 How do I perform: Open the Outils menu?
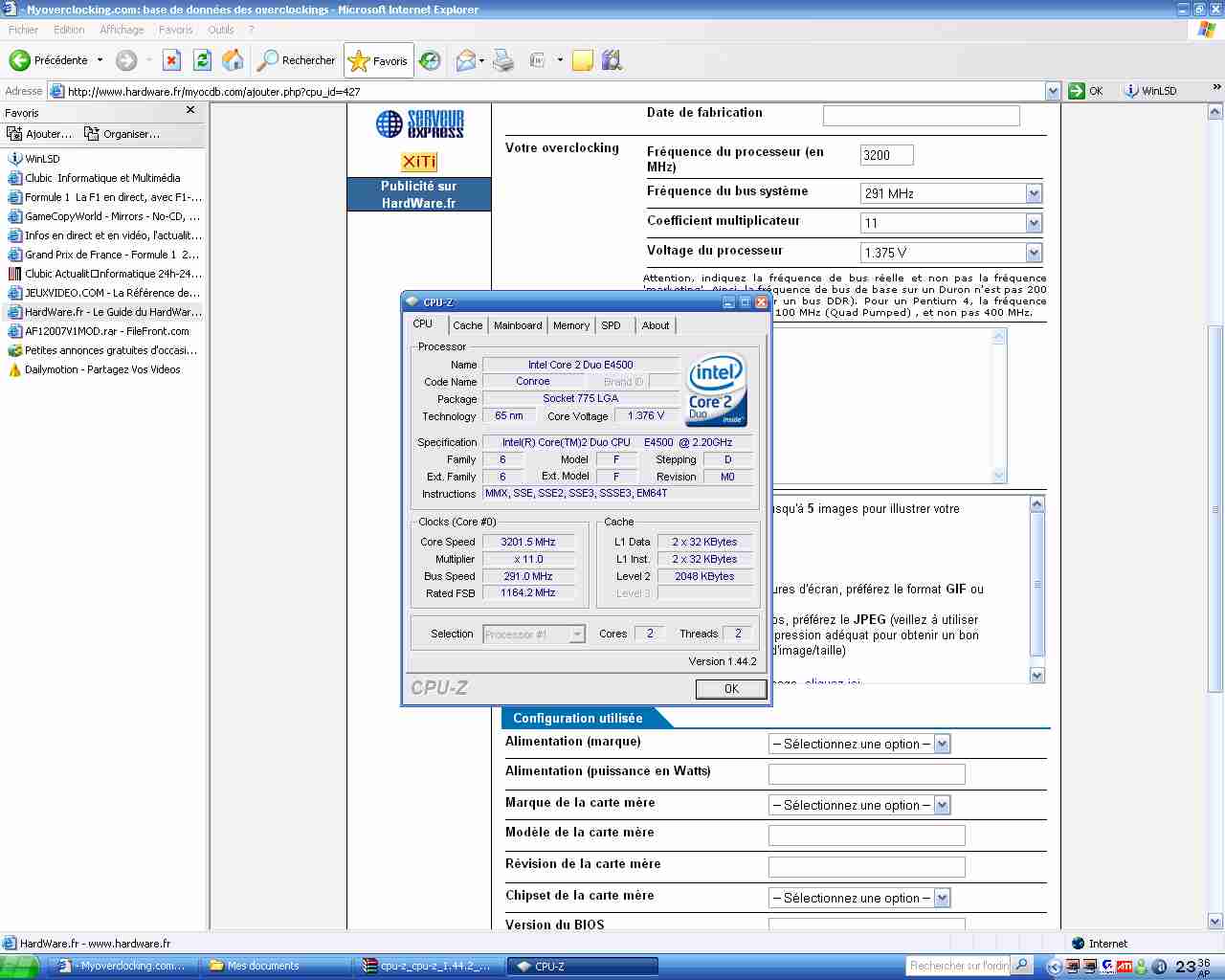coord(221,30)
